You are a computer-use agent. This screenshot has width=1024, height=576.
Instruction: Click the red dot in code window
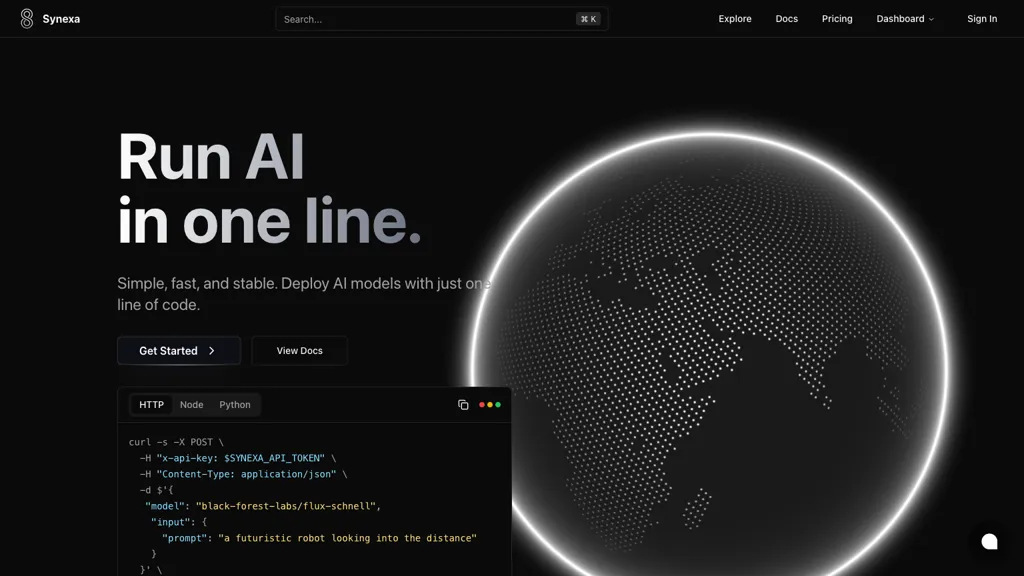[482, 405]
